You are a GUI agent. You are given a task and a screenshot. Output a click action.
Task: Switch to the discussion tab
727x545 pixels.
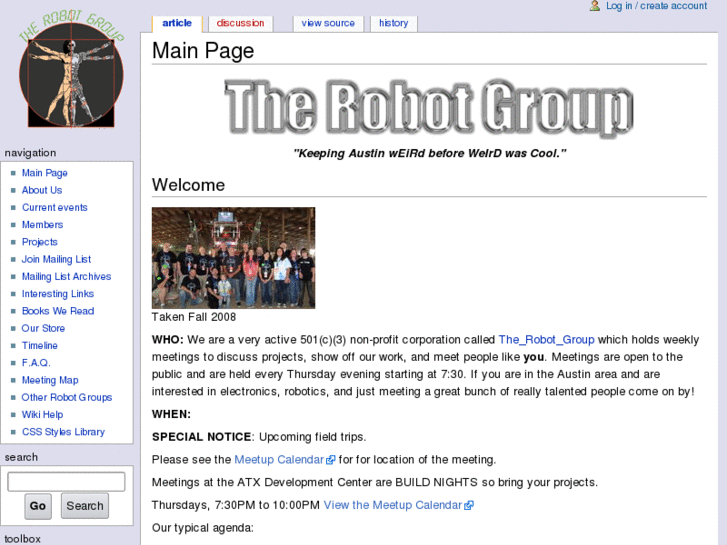pyautogui.click(x=240, y=23)
